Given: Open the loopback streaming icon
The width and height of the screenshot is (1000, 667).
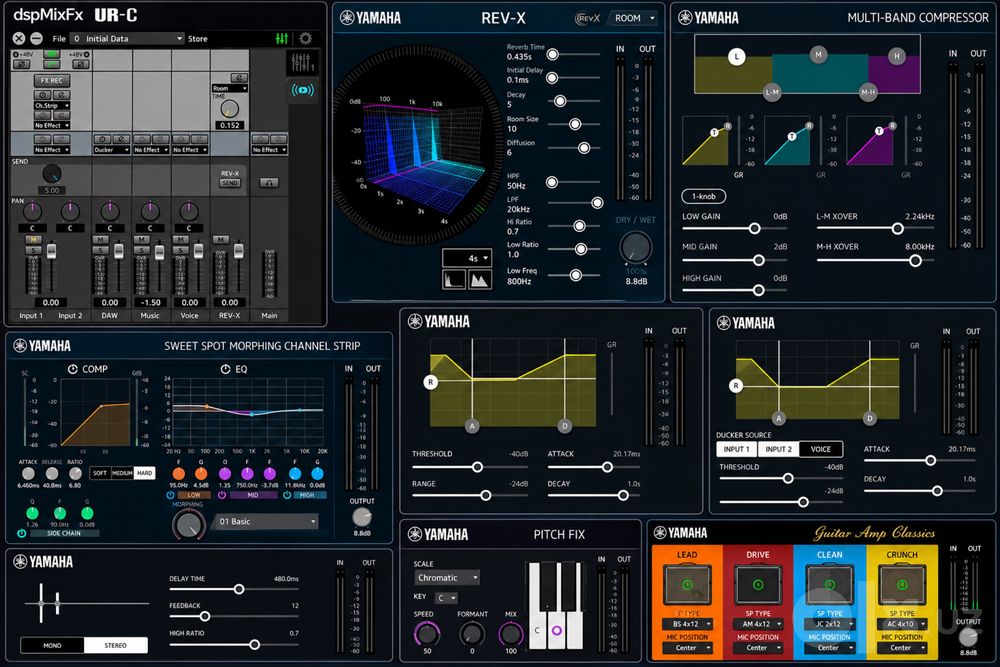Looking at the screenshot, I should tap(302, 90).
